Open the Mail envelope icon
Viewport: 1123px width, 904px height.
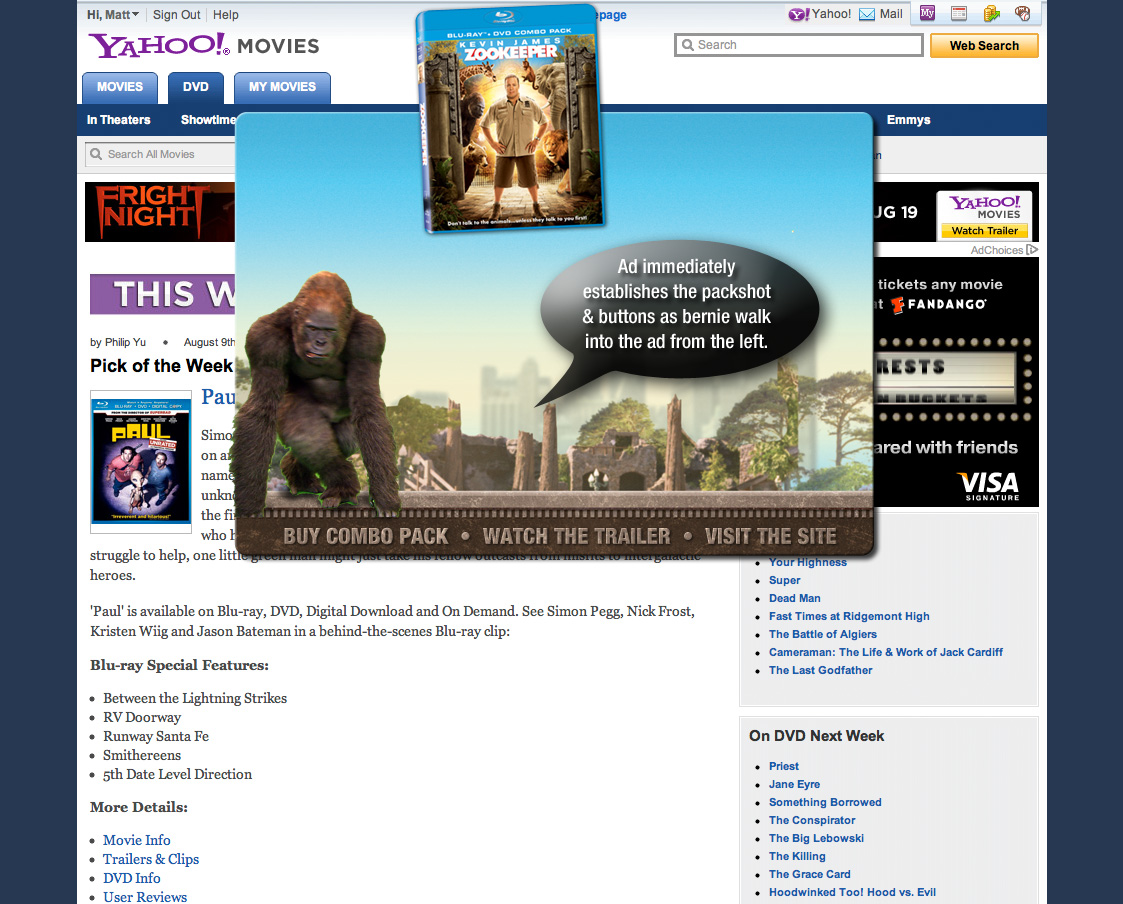[x=867, y=14]
